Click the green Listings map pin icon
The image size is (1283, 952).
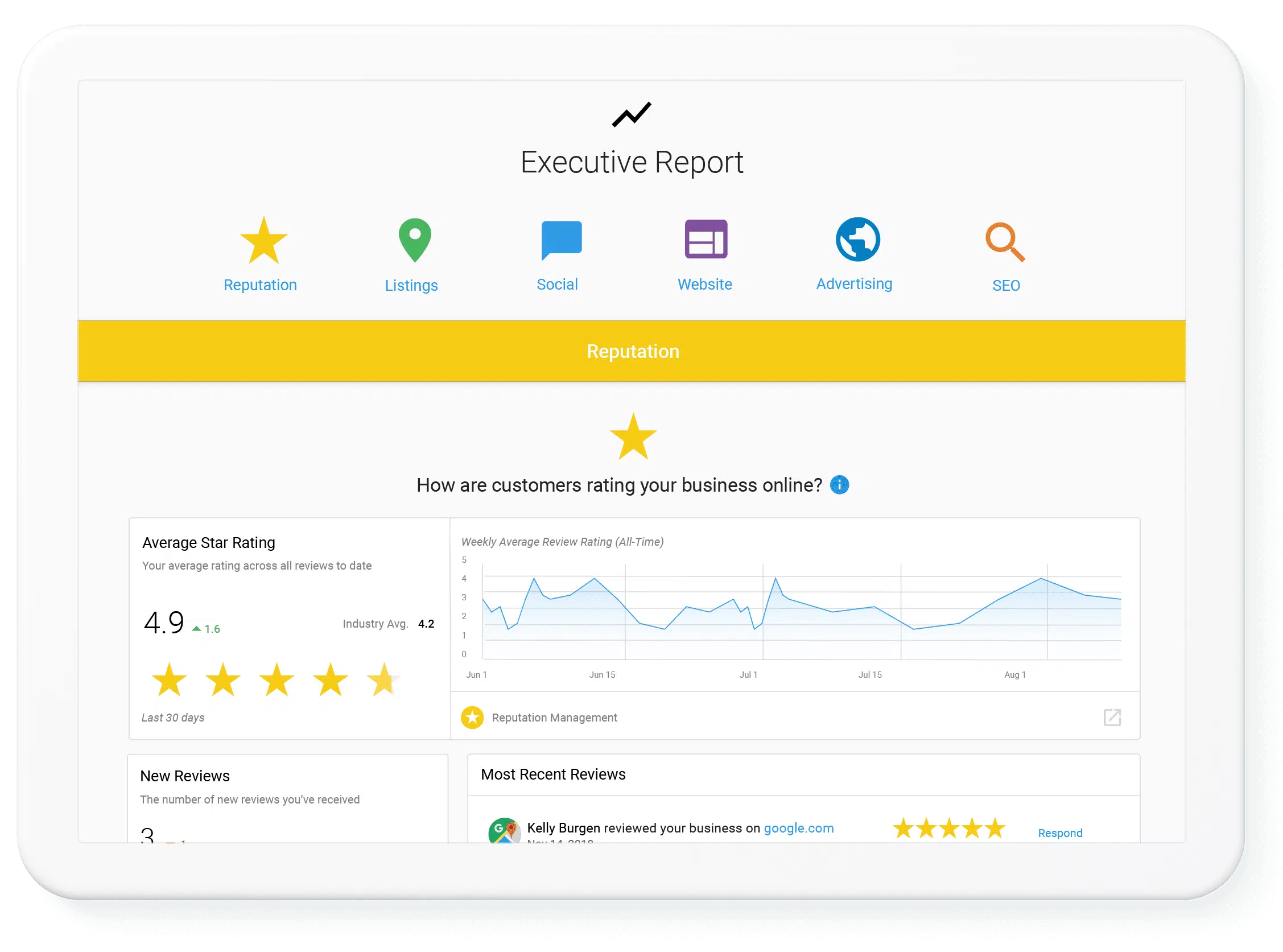415,240
